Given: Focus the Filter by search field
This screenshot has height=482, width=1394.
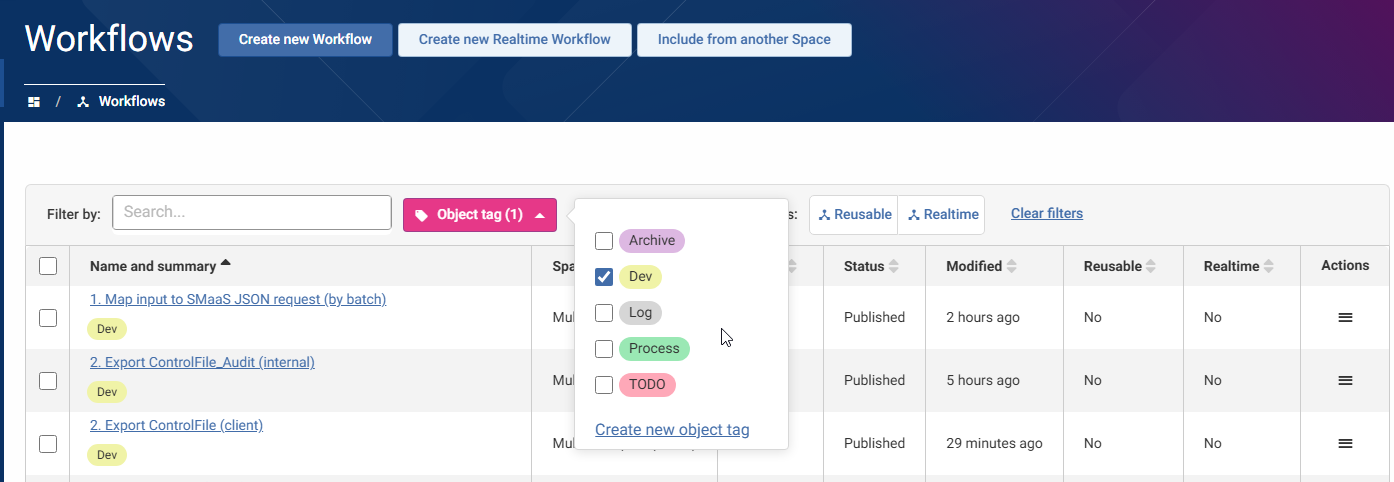Looking at the screenshot, I should [251, 213].
